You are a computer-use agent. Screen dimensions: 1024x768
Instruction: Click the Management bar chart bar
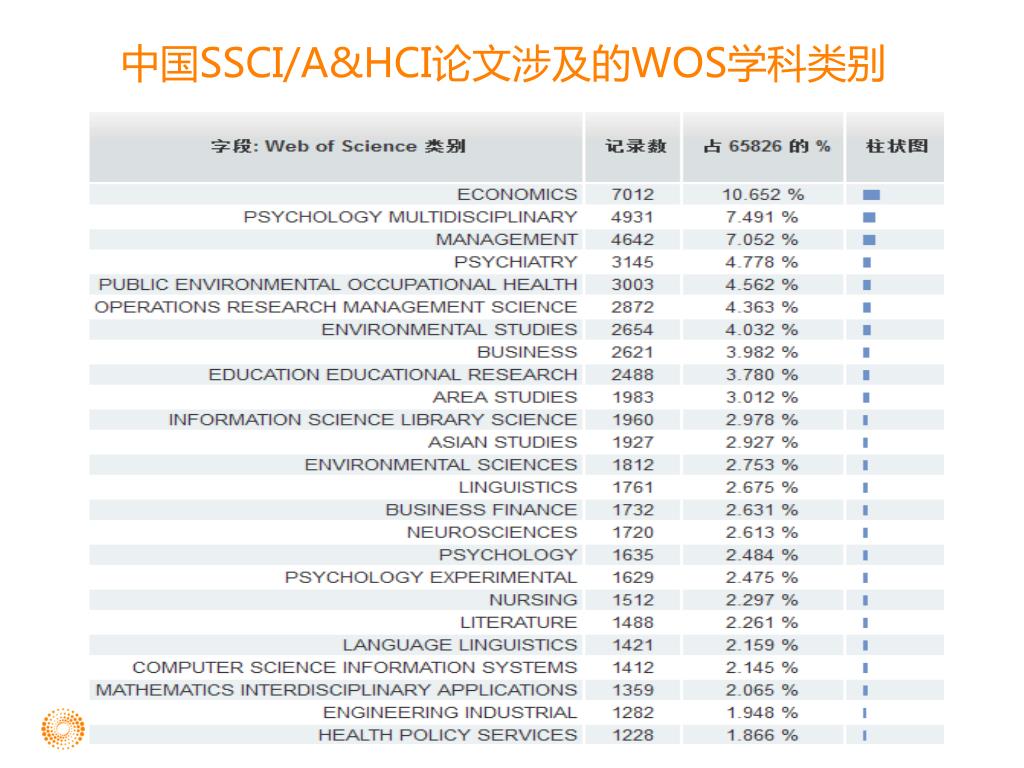point(869,240)
